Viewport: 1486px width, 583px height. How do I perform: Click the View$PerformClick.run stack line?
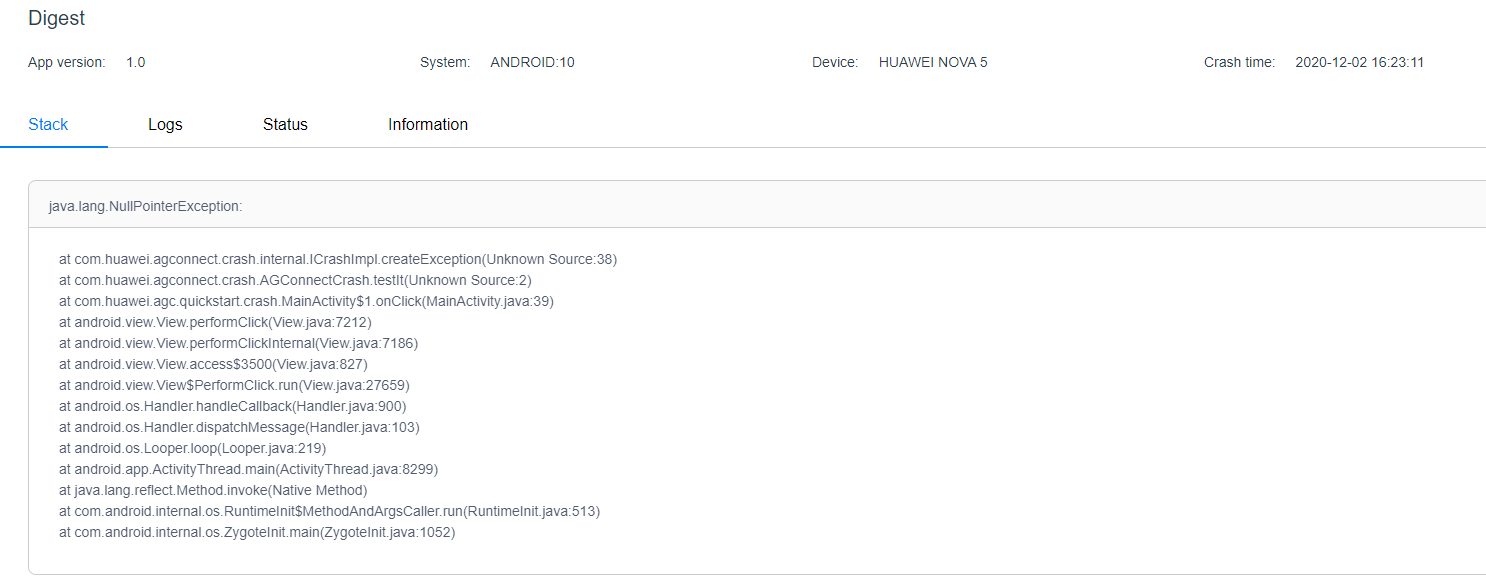coord(234,385)
